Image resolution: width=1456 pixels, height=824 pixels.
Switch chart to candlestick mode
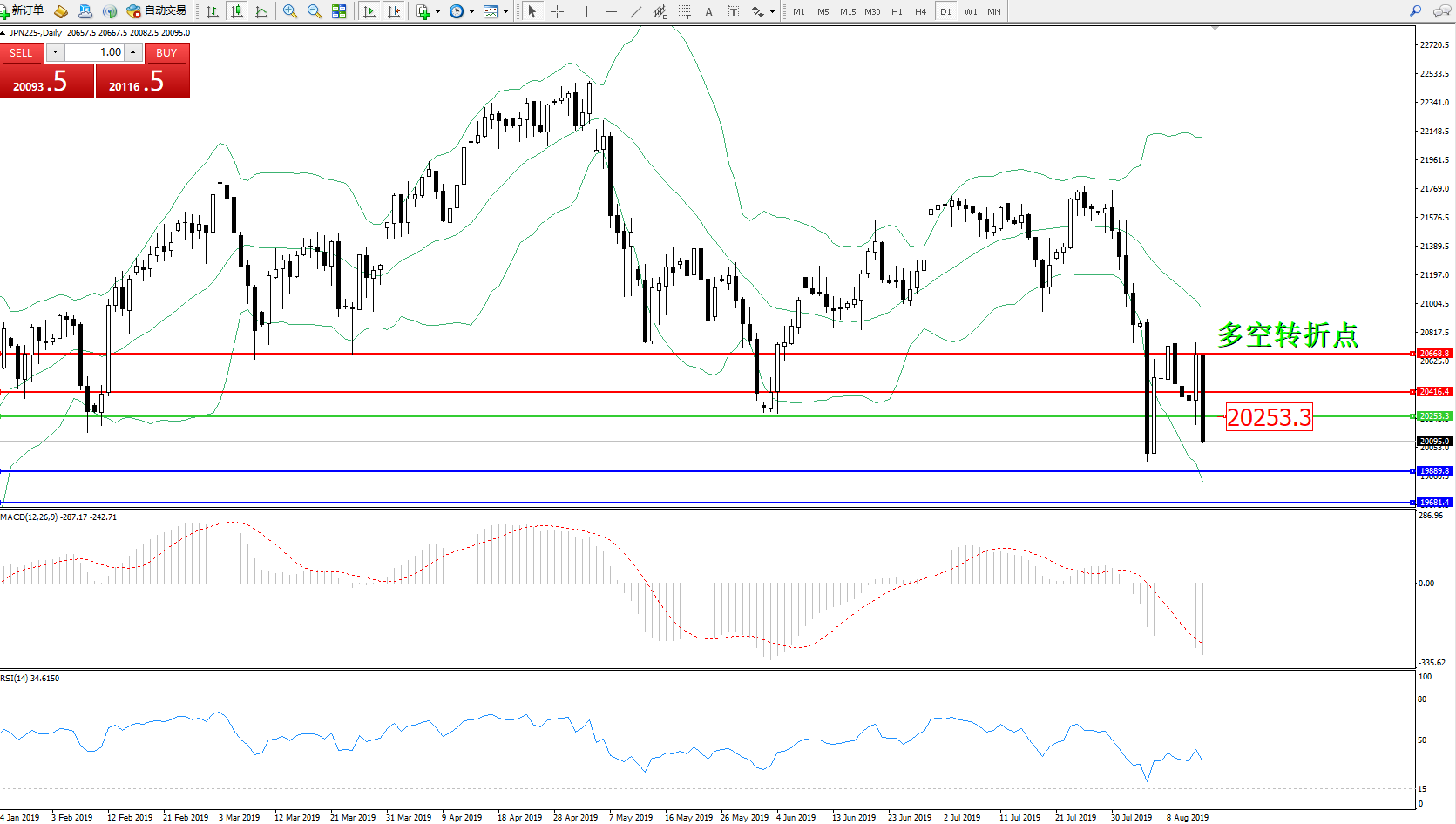coord(236,11)
